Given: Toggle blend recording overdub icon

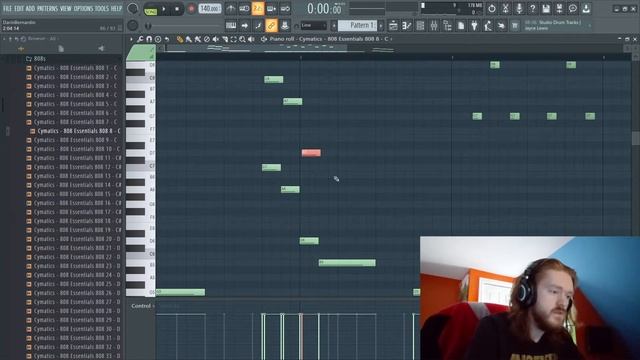Looking at the screenshot, I should click(x=271, y=8).
